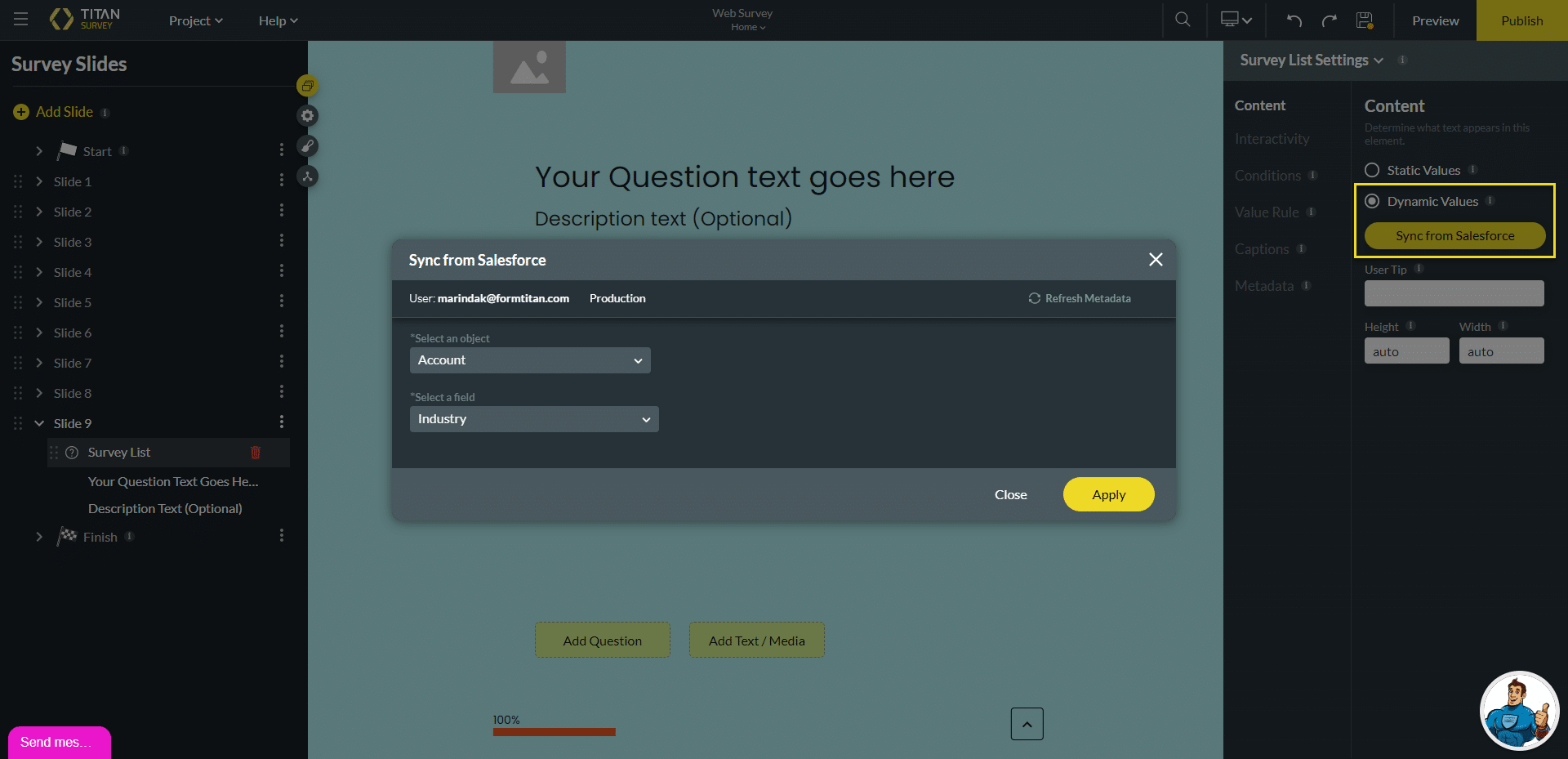Click Refresh Metadata icon in dialog
The image size is (1568, 759).
point(1035,299)
